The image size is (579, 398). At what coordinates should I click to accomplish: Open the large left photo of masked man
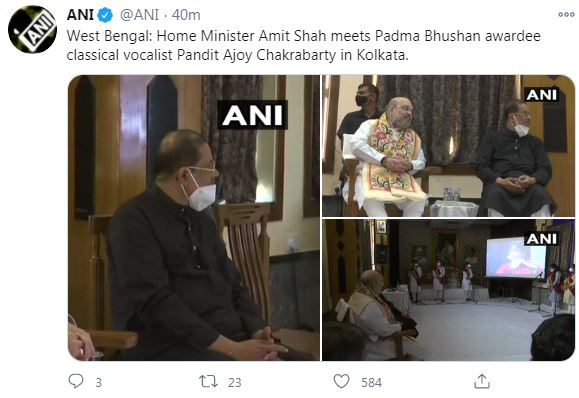pyautogui.click(x=194, y=218)
